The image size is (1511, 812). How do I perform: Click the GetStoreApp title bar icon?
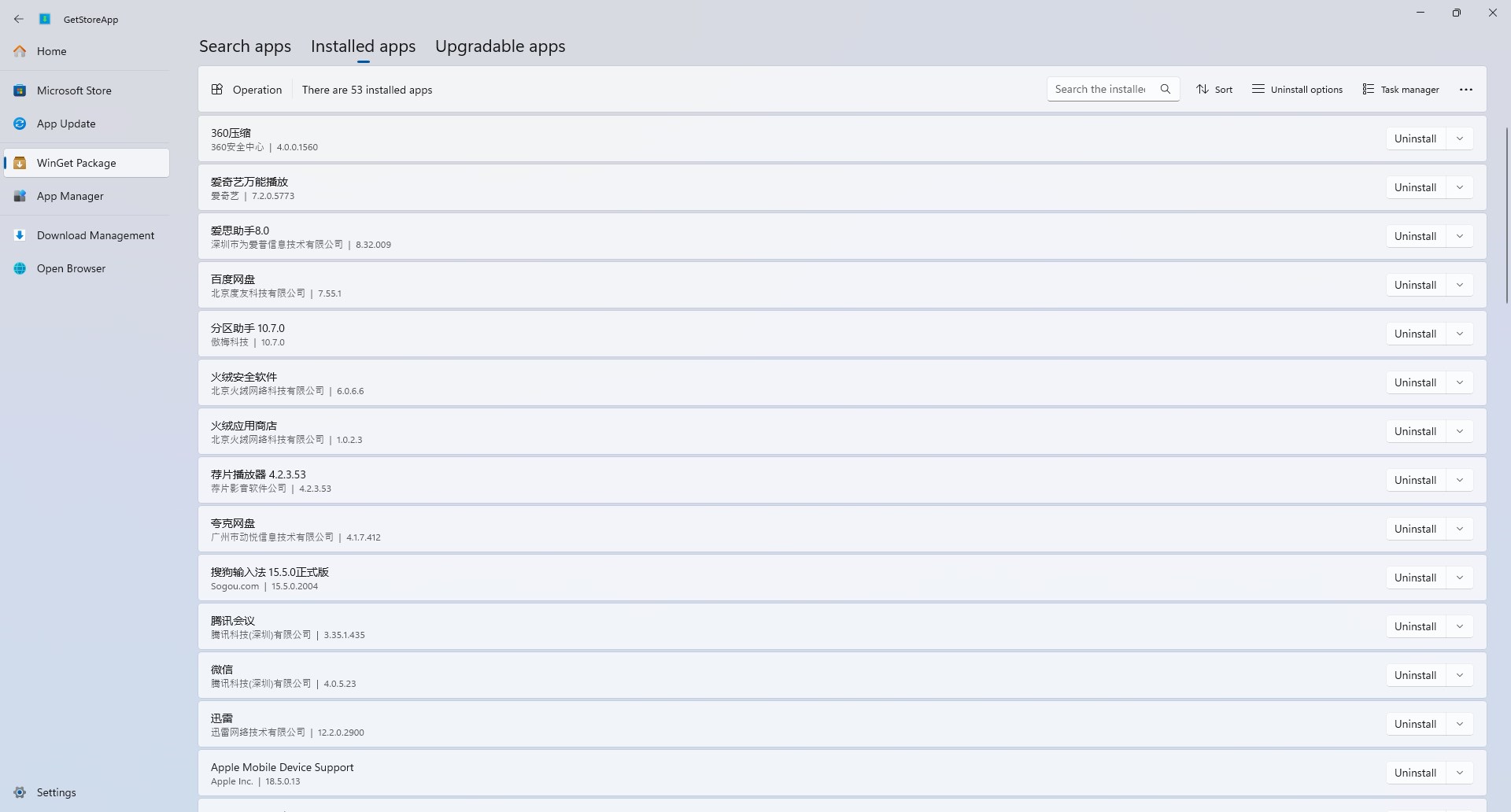[45, 19]
